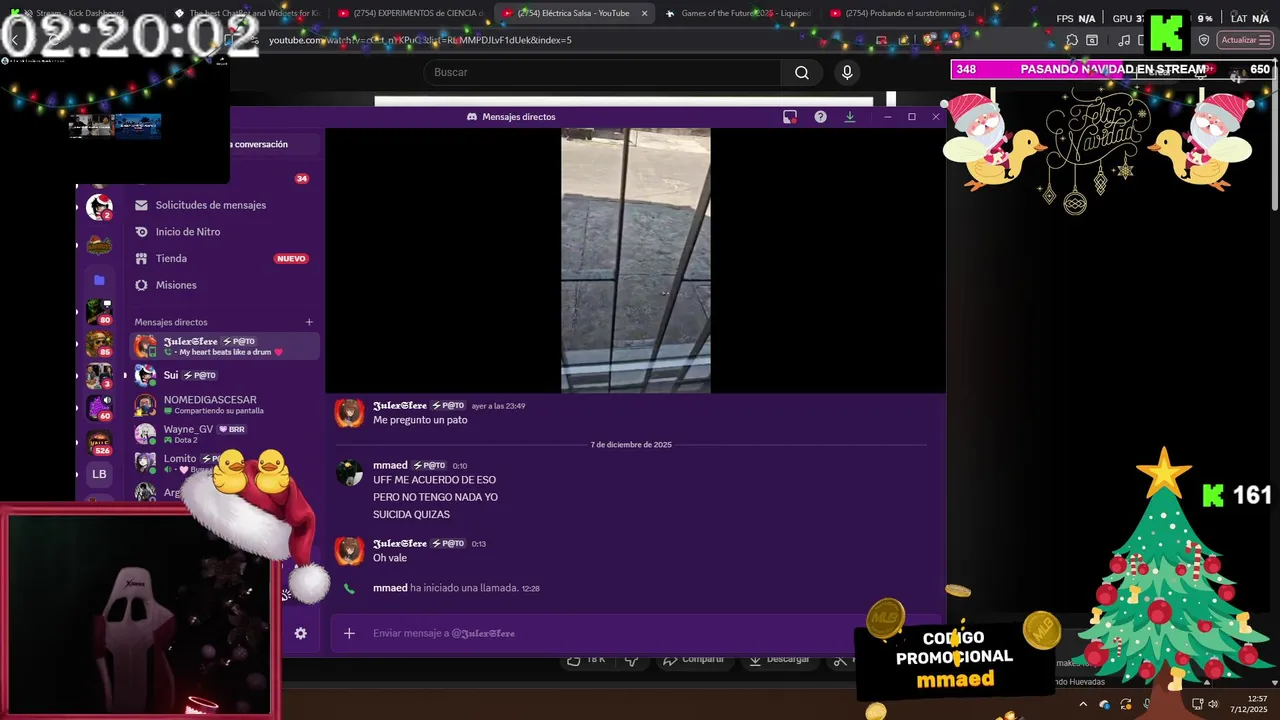Show hidden tray icons chevron
The image size is (1280, 720).
point(1083,704)
